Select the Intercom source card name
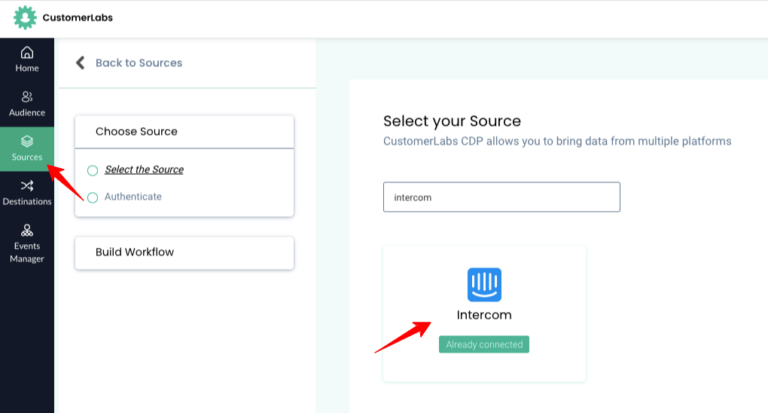Viewport: 768px width, 413px height. click(484, 315)
